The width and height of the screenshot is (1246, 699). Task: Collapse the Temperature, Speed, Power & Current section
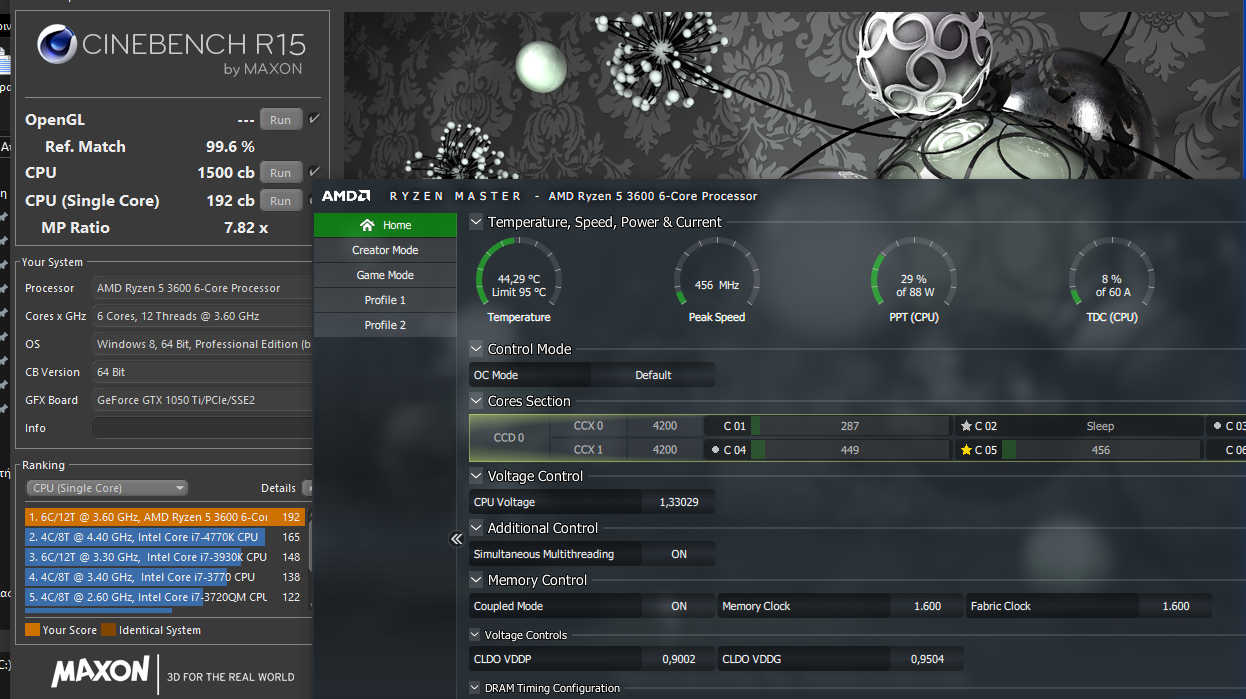coord(476,222)
